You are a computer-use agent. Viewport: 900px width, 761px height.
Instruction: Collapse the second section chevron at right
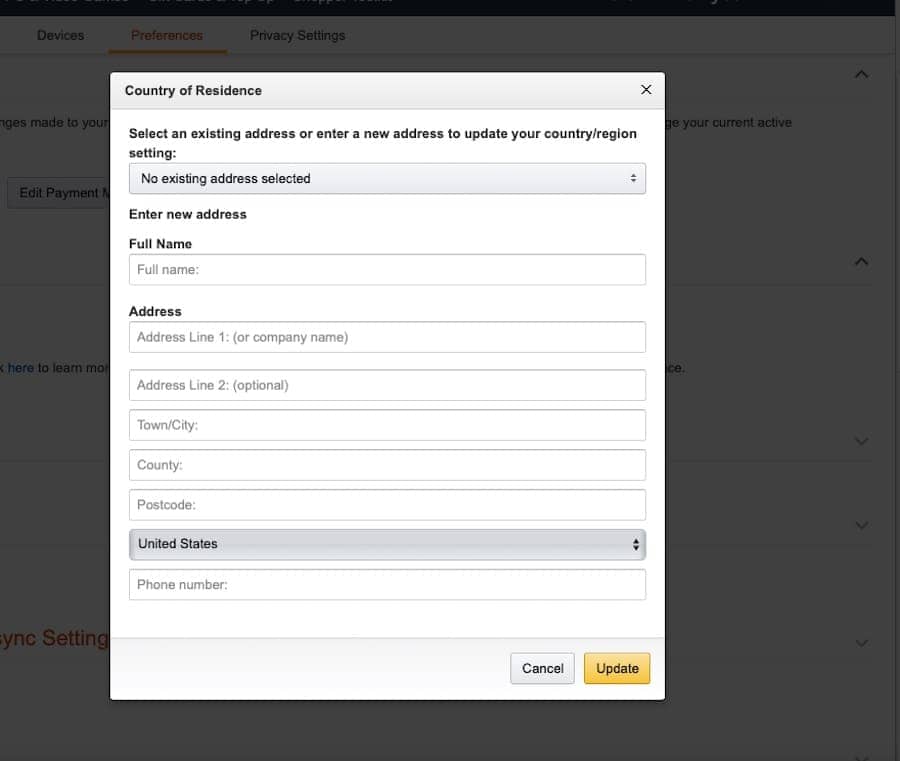coord(861,262)
